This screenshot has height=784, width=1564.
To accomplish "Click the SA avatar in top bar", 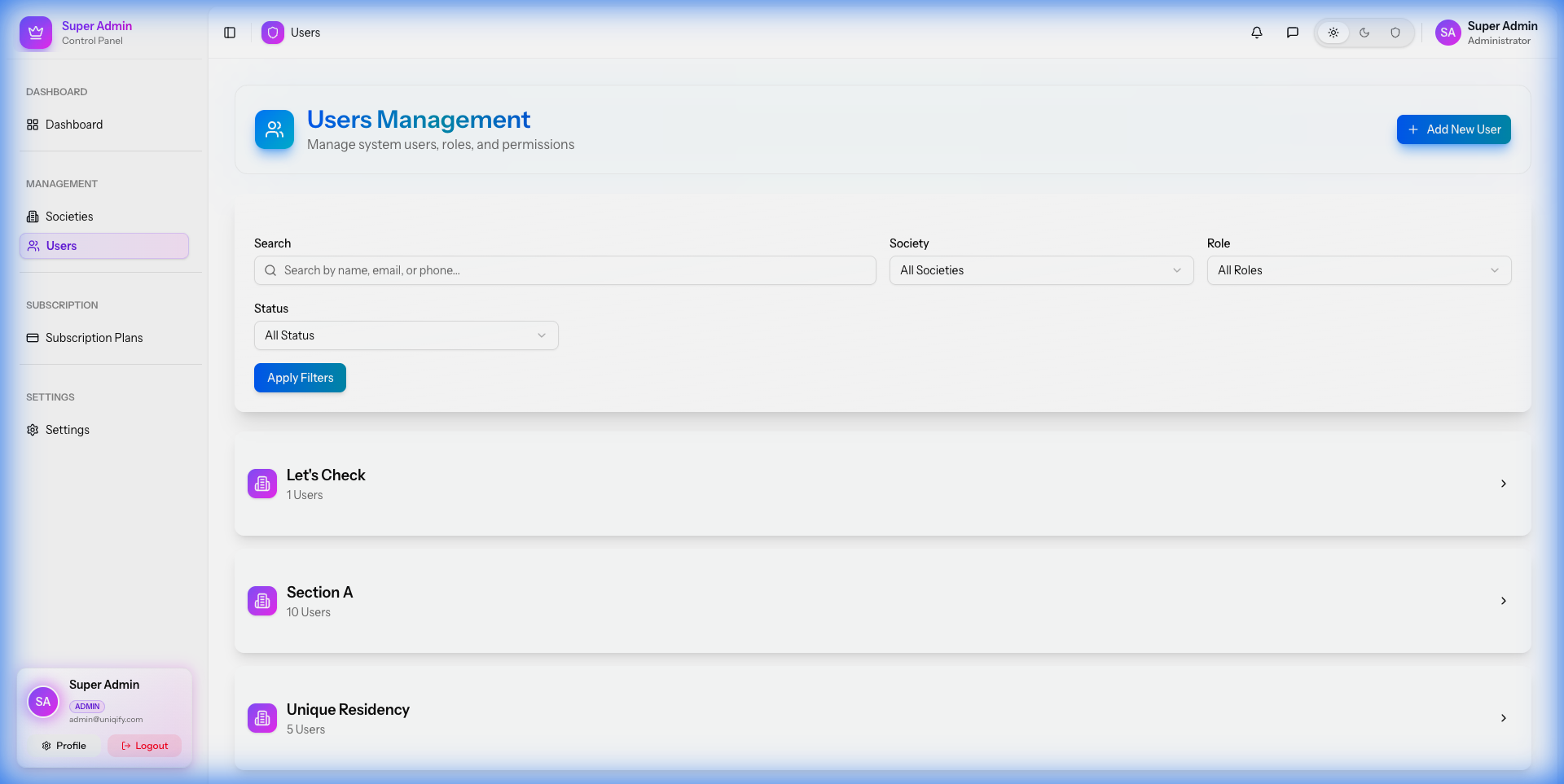I will point(1448,33).
